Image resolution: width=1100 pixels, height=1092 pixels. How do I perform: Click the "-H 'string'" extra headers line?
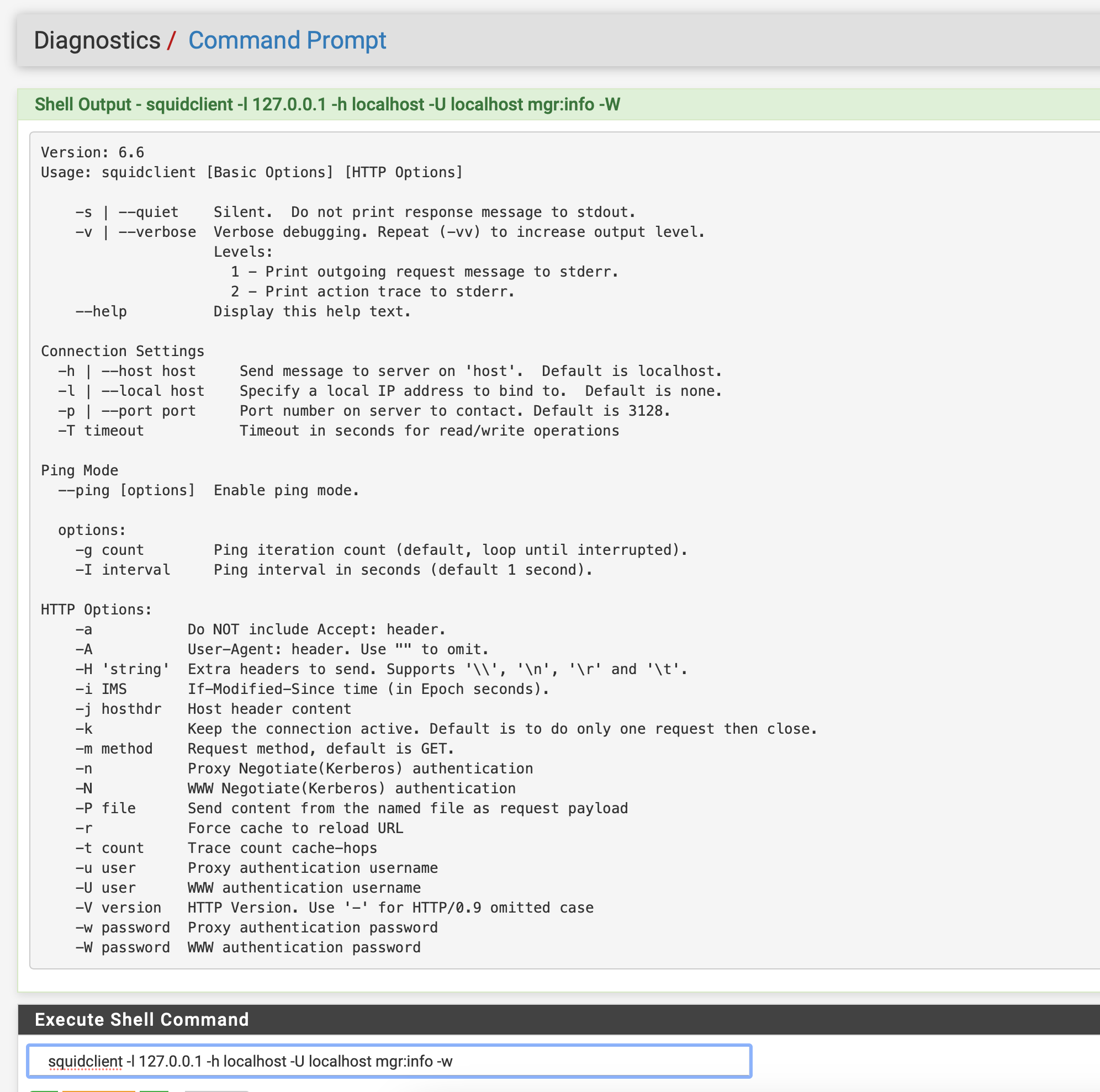tap(382, 670)
